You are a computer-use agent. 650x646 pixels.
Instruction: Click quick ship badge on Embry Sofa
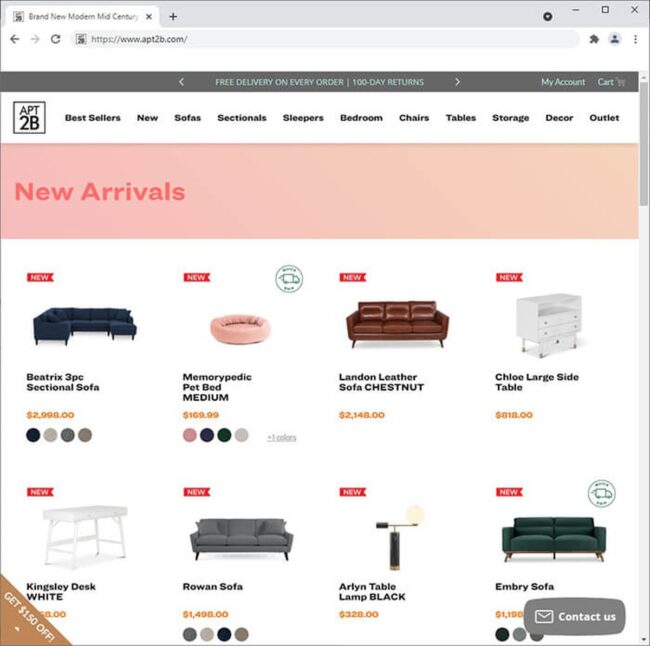(601, 493)
